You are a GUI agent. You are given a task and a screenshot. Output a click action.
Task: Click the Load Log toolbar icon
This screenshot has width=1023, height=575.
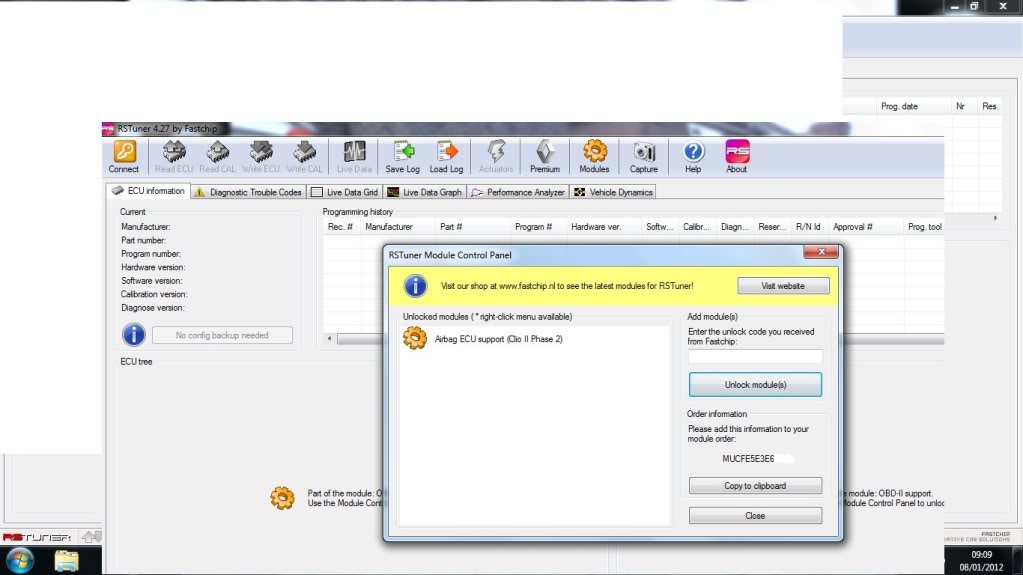point(446,153)
